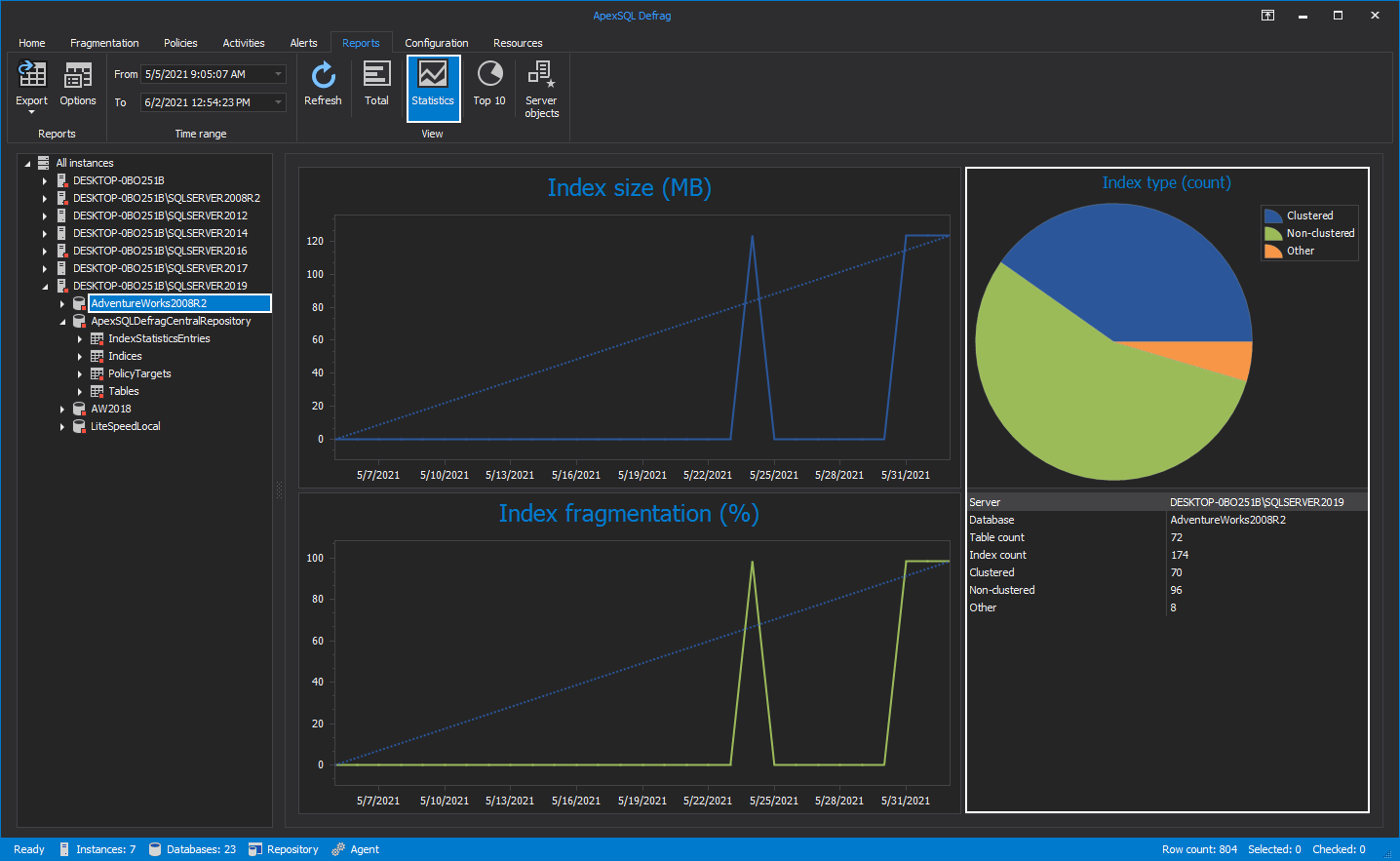
Task: Open the Configuration tab
Action: pyautogui.click(x=437, y=43)
